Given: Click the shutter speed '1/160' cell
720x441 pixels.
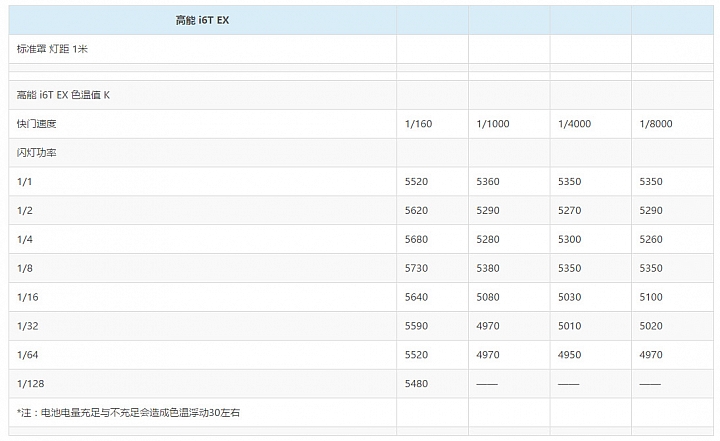Looking at the screenshot, I should (418, 124).
